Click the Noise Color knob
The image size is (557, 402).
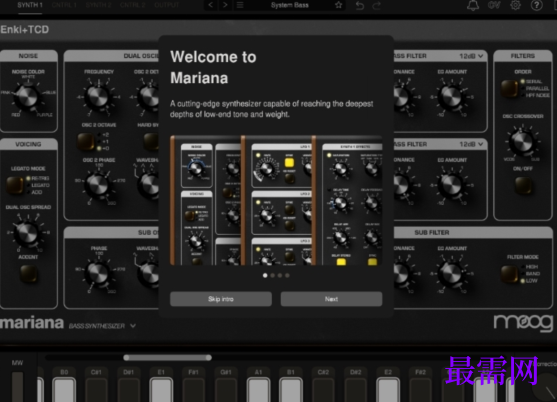point(27,96)
